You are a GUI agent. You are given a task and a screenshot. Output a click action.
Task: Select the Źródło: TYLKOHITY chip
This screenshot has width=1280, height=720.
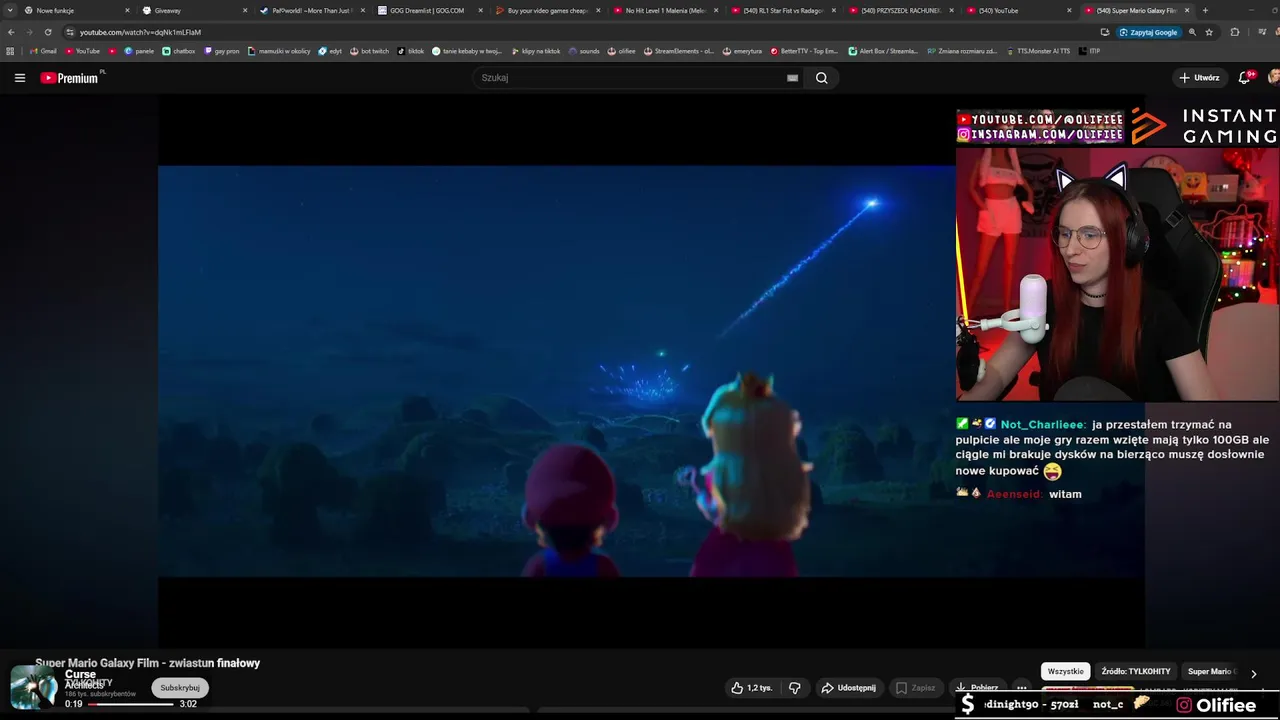click(1135, 672)
